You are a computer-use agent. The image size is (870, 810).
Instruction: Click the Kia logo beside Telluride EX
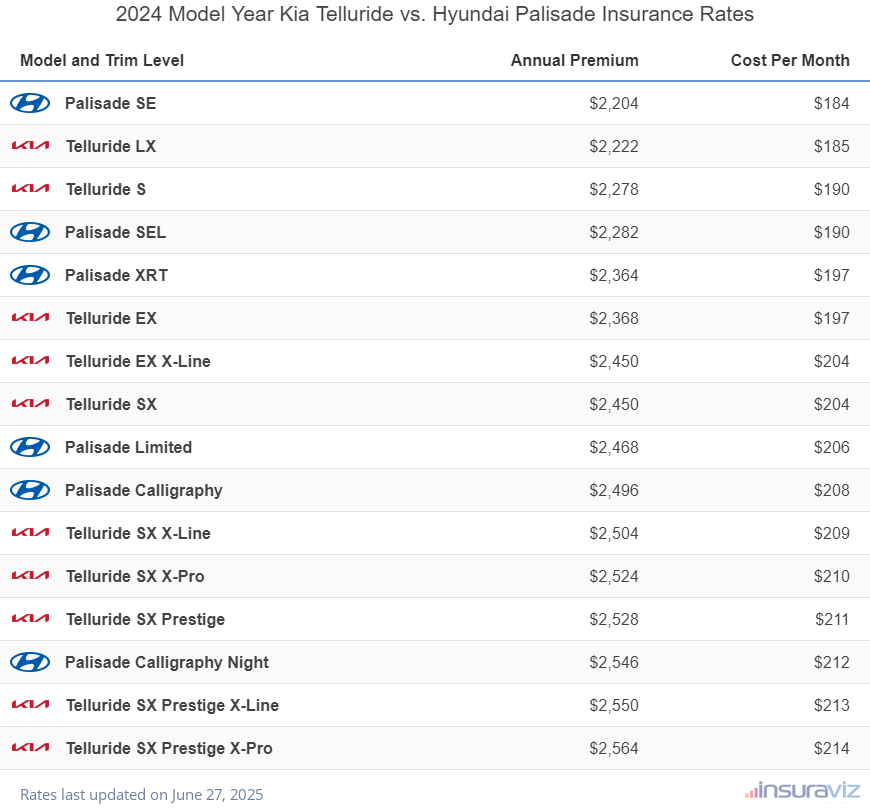pyautogui.click(x=31, y=318)
